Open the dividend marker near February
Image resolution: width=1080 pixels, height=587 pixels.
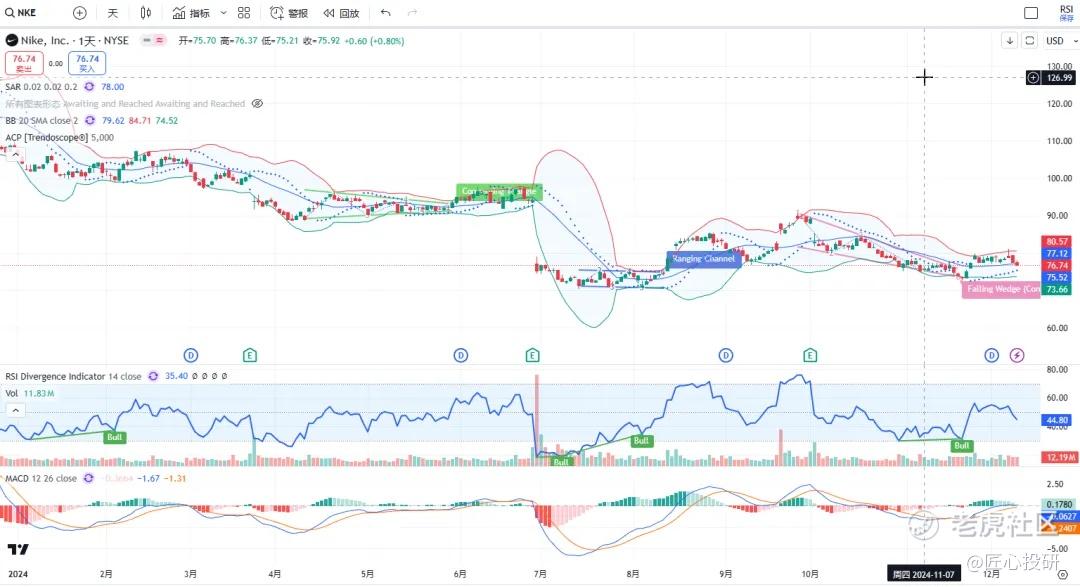coord(191,356)
